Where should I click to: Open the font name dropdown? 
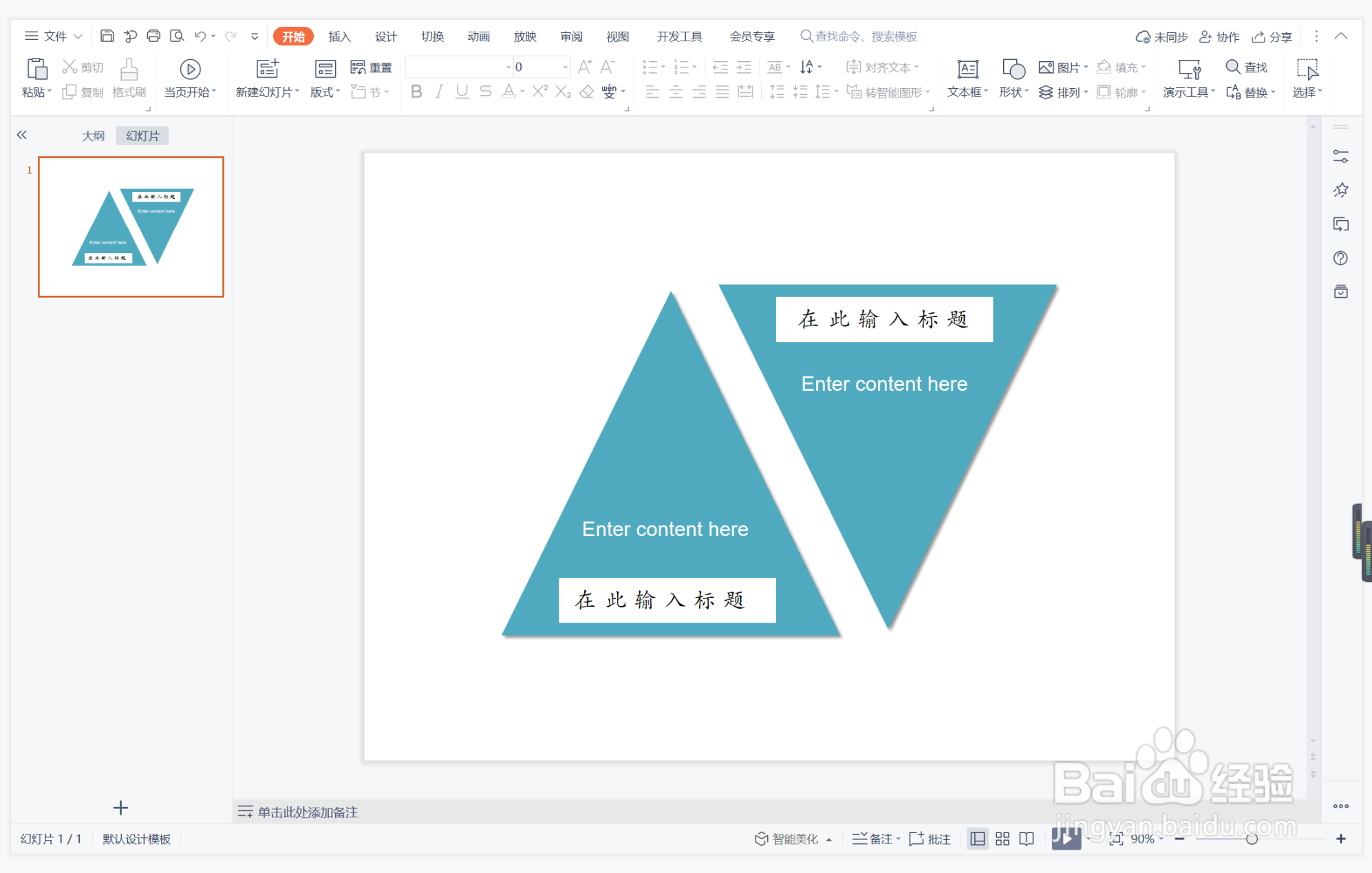[508, 67]
